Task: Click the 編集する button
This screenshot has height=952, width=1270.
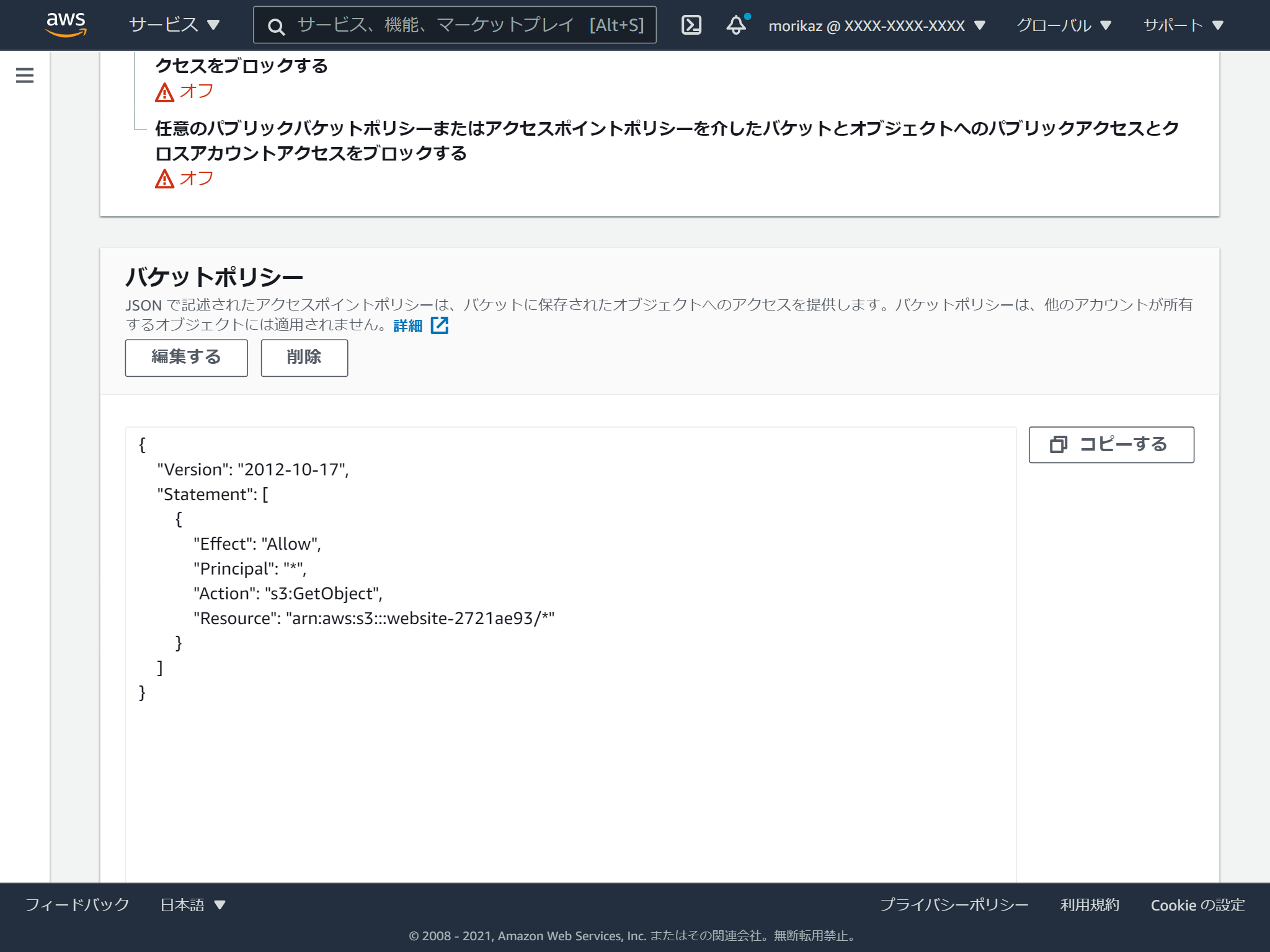Action: point(186,358)
